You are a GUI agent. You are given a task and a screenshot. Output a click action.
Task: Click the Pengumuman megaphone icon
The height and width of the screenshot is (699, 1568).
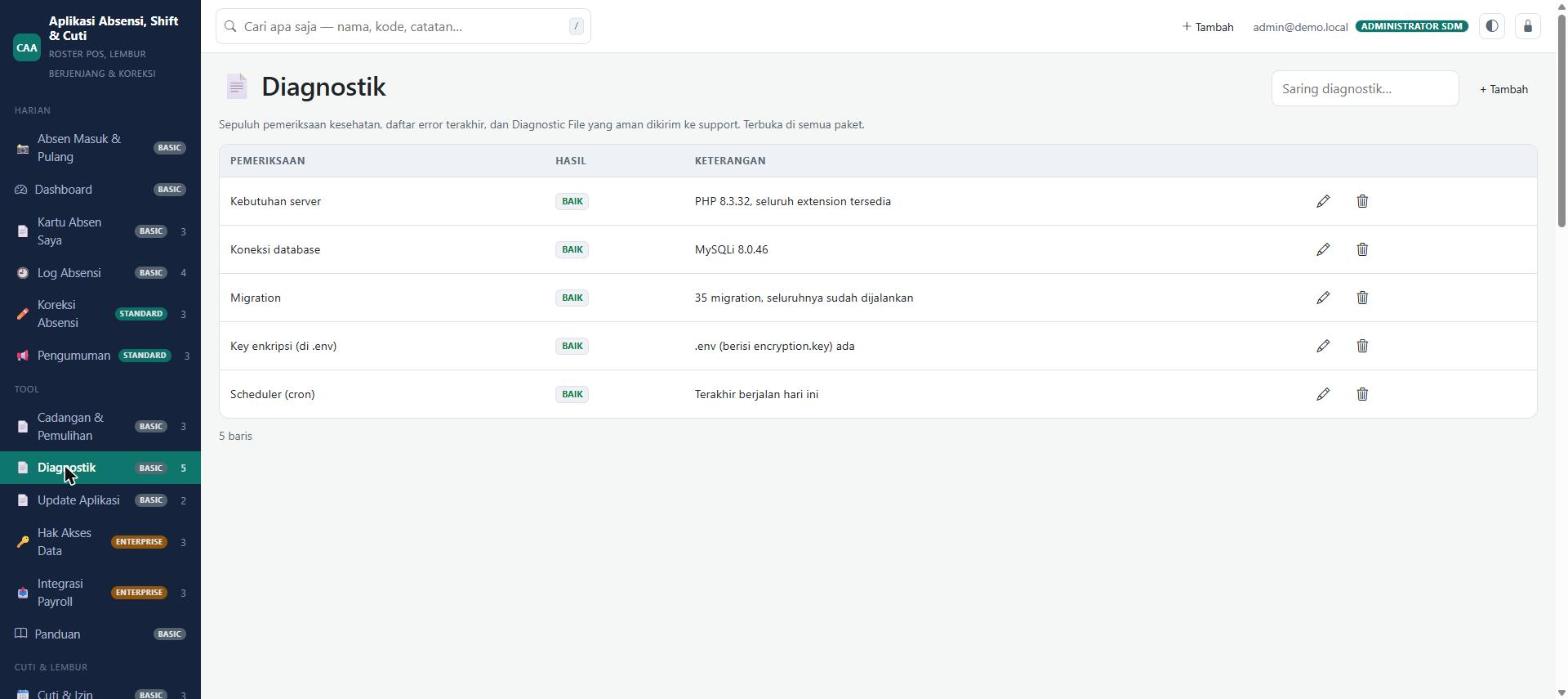pos(23,356)
